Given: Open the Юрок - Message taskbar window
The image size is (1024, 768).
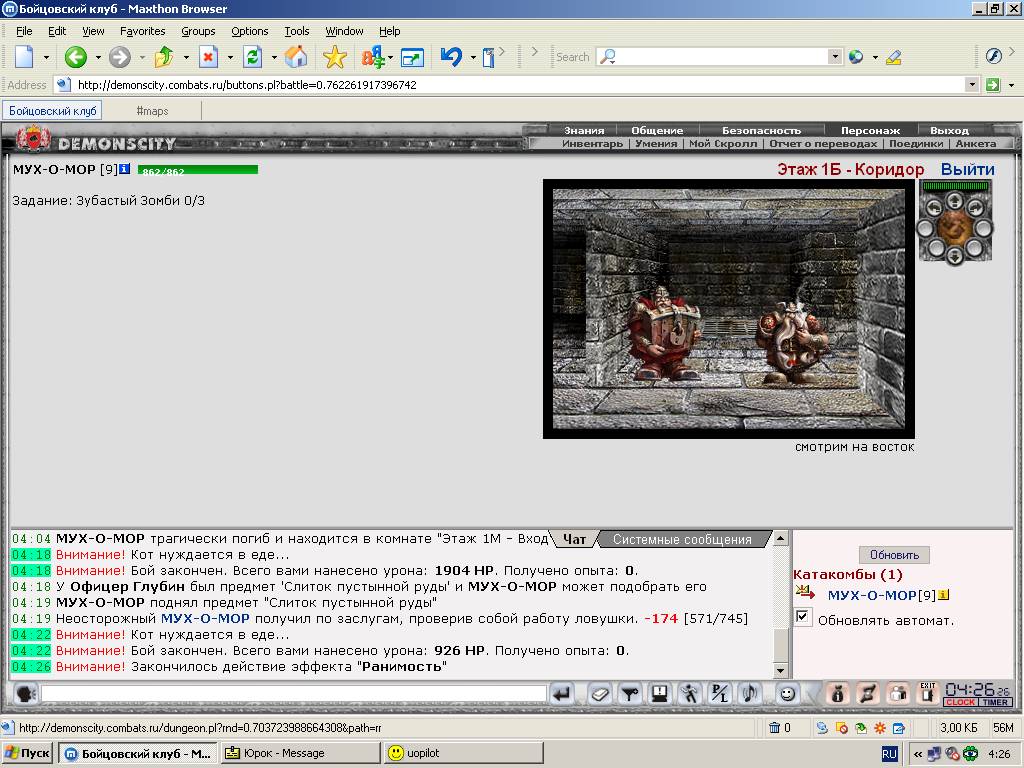Looking at the screenshot, I should pyautogui.click(x=300, y=753).
